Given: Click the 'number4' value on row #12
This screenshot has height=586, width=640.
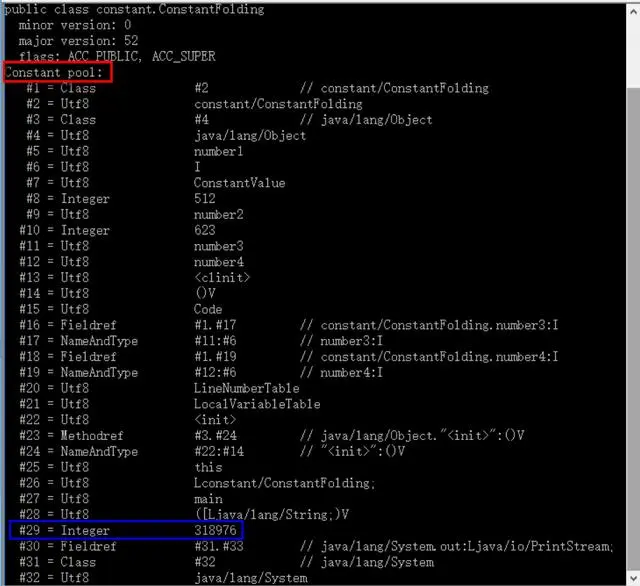Looking at the screenshot, I should [x=218, y=262].
